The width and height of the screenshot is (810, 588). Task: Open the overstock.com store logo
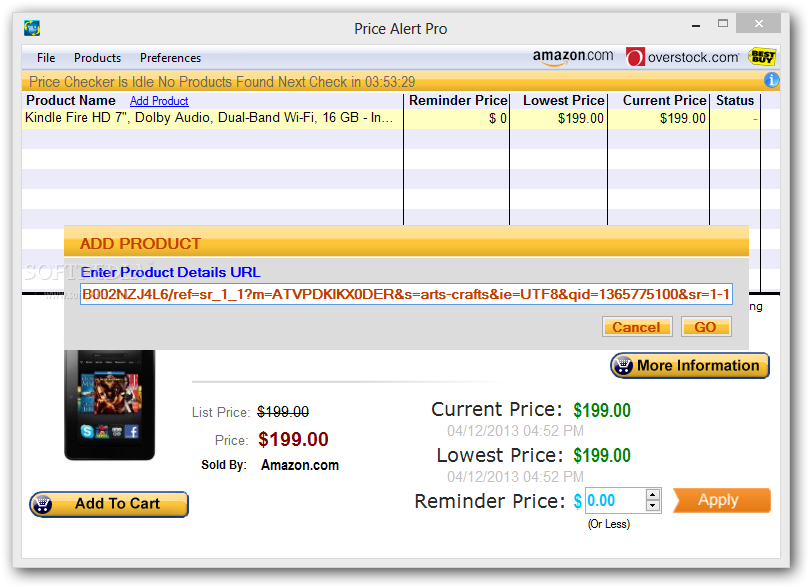(x=682, y=57)
